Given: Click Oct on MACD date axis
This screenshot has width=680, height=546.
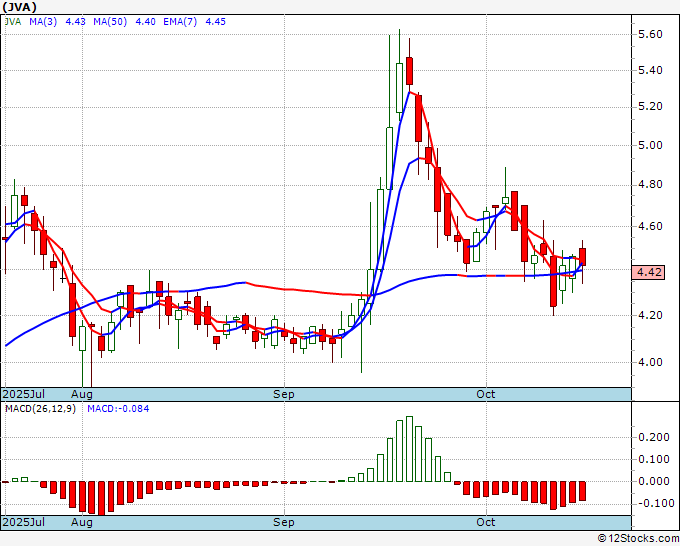Looking at the screenshot, I should (x=486, y=522).
